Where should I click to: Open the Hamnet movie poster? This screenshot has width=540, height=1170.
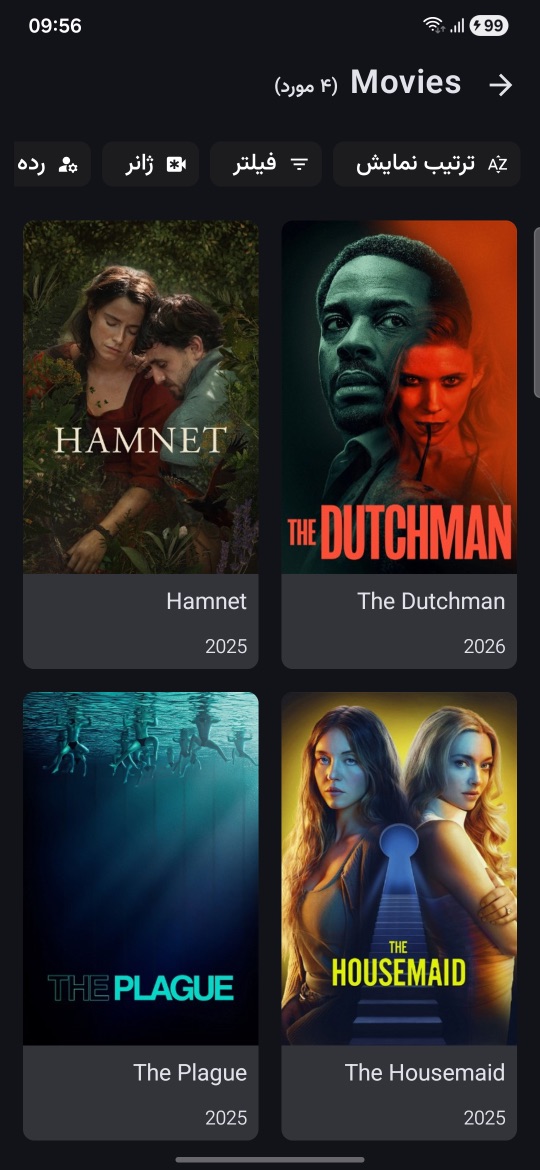(141, 397)
